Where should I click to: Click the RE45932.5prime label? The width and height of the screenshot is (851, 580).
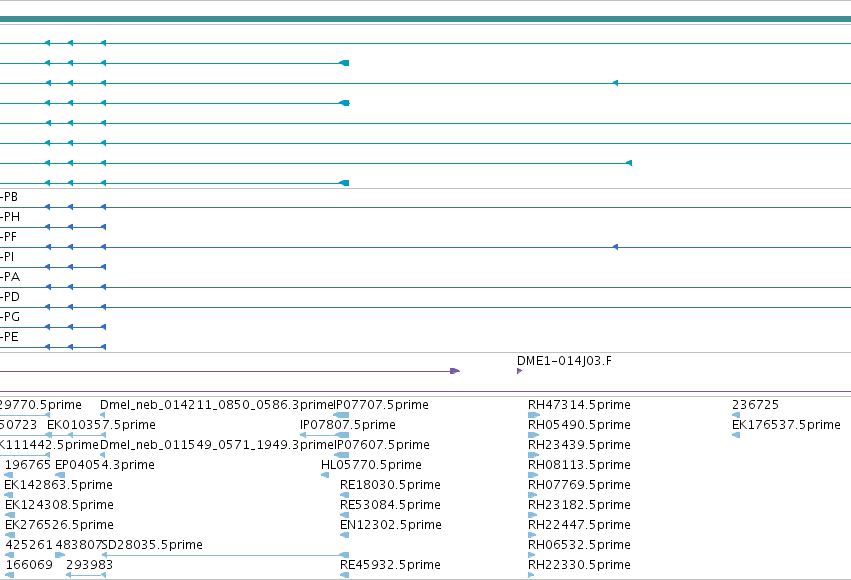(390, 565)
